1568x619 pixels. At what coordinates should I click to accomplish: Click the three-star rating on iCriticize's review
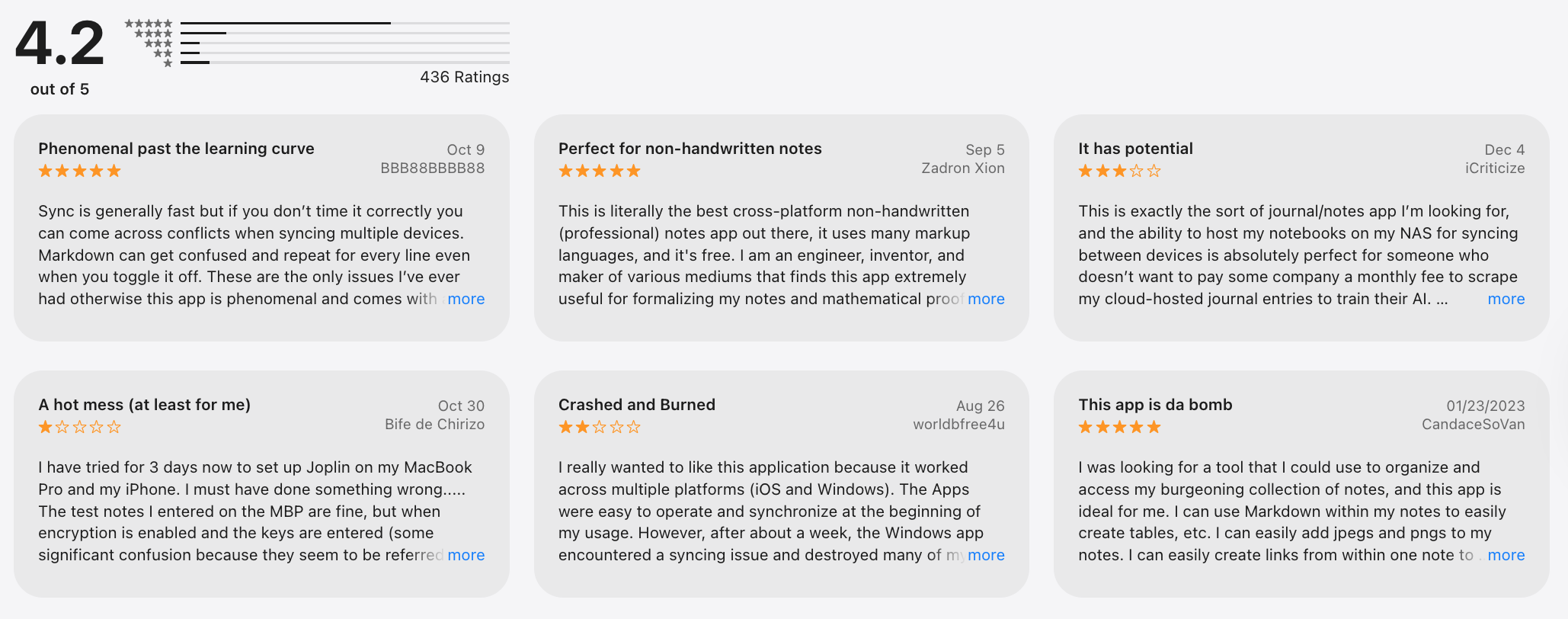tap(1119, 171)
